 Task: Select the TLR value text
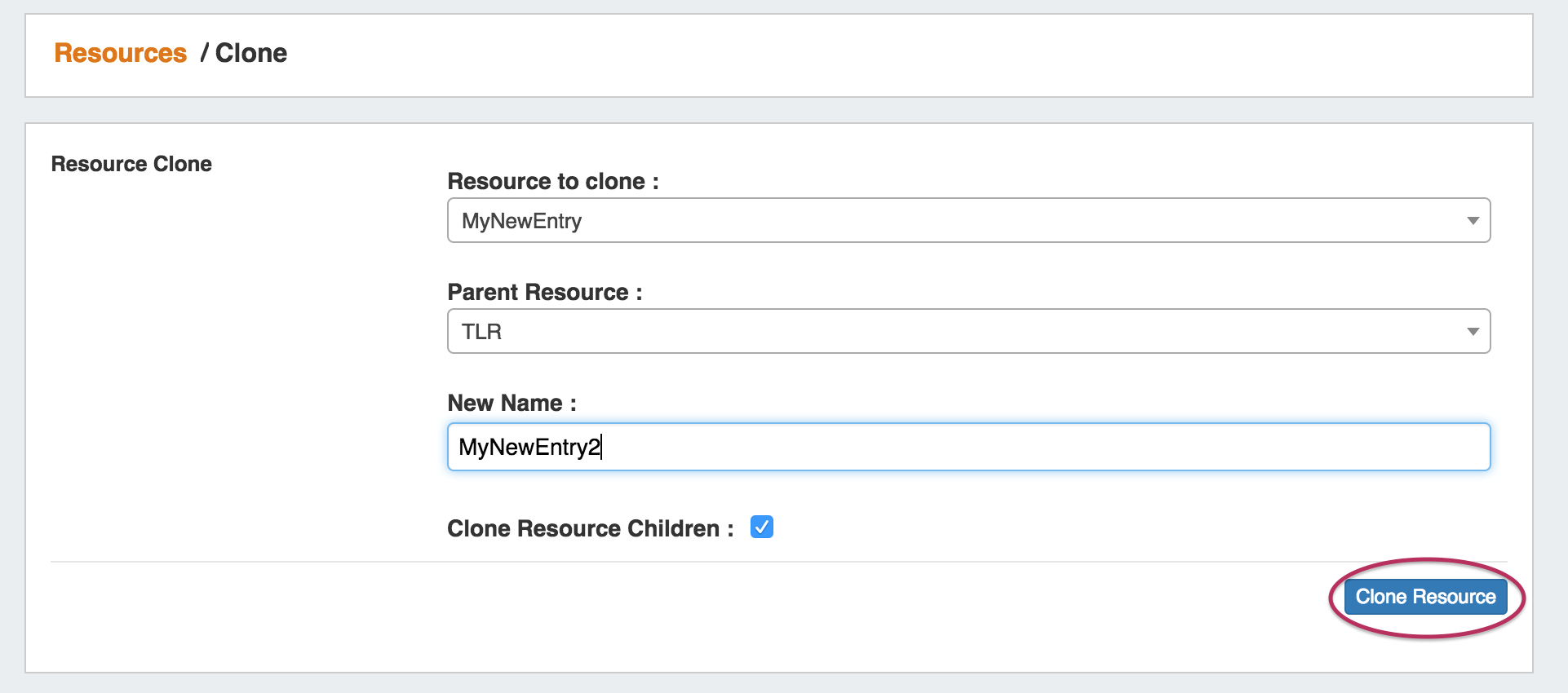[x=481, y=332]
